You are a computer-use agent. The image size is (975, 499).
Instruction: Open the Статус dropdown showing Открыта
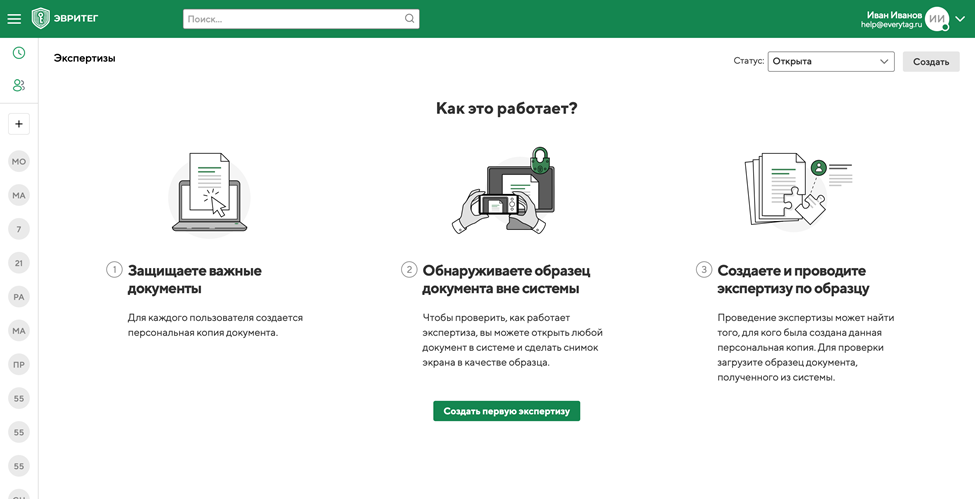pyautogui.click(x=830, y=62)
